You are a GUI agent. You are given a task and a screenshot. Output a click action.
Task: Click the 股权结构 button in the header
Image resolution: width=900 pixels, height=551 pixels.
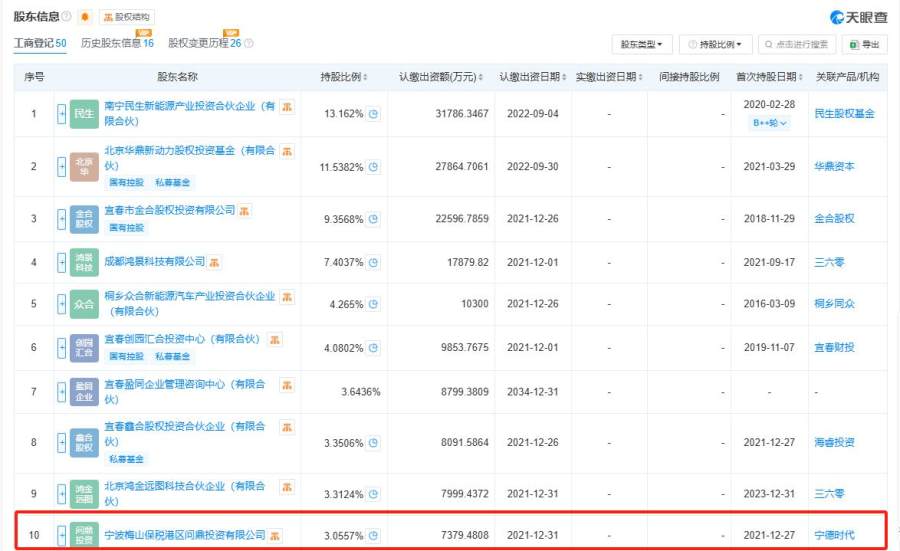[126, 17]
